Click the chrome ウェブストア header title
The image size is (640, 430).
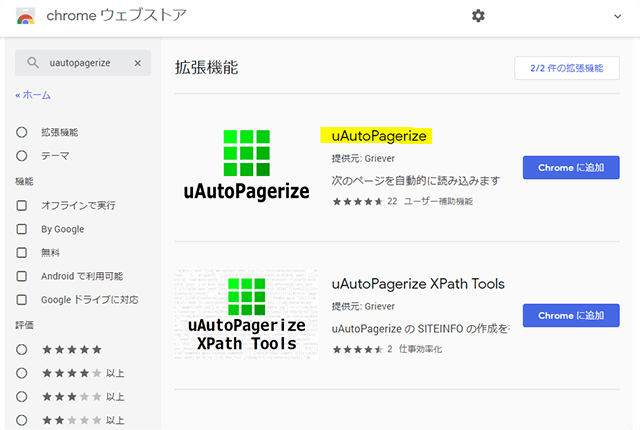point(116,16)
